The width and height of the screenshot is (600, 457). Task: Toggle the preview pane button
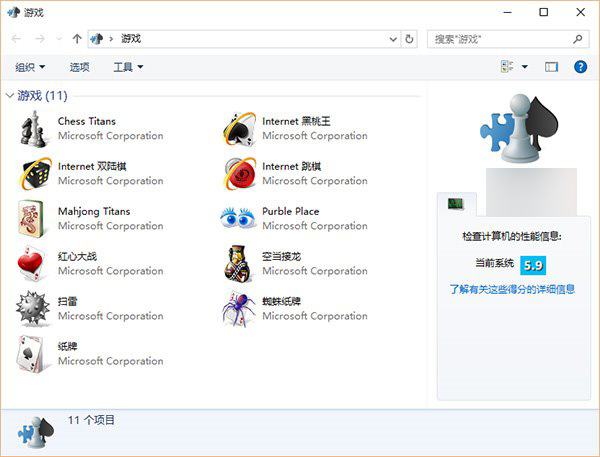[551, 67]
